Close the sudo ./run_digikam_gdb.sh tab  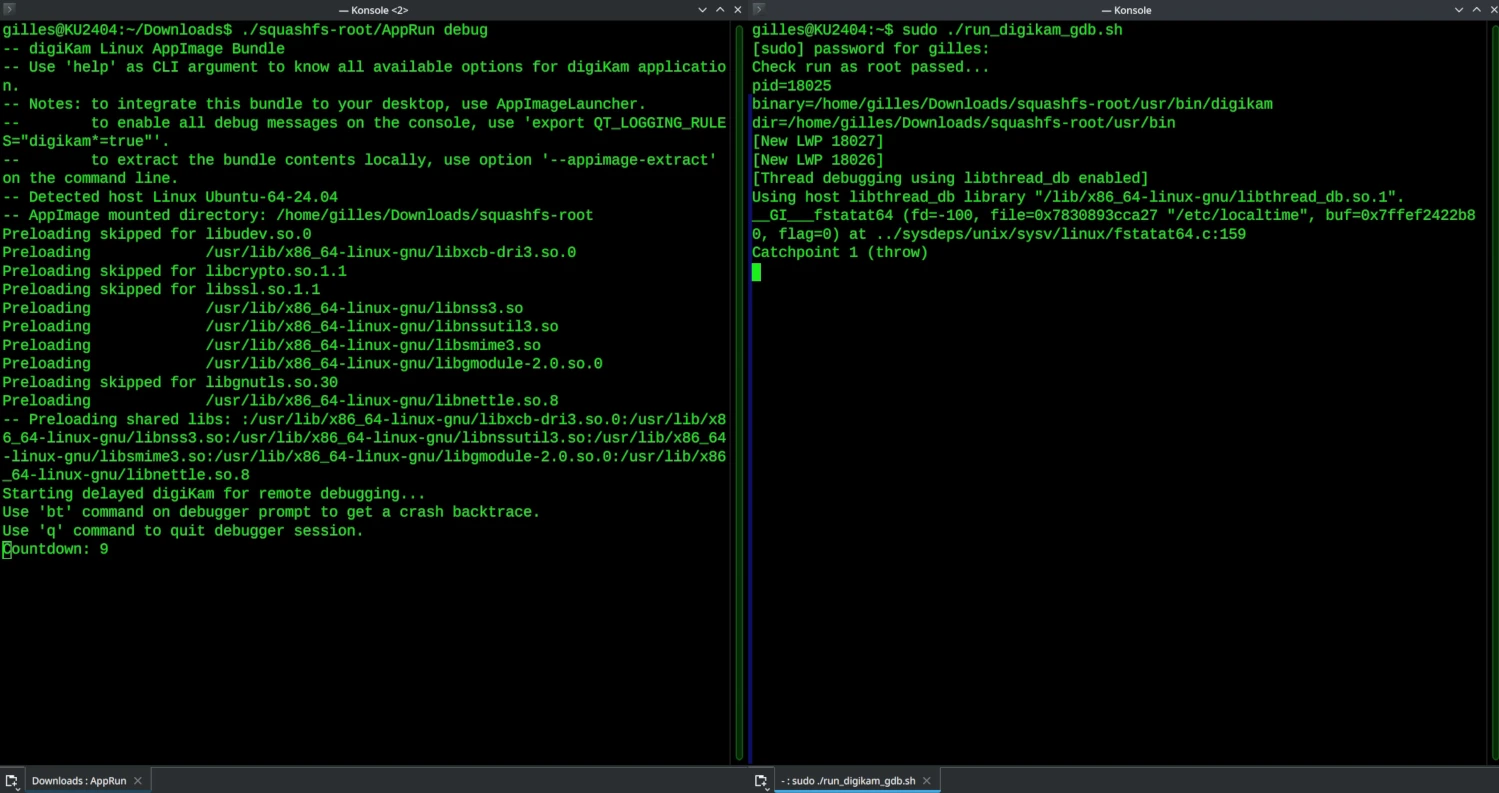click(927, 781)
